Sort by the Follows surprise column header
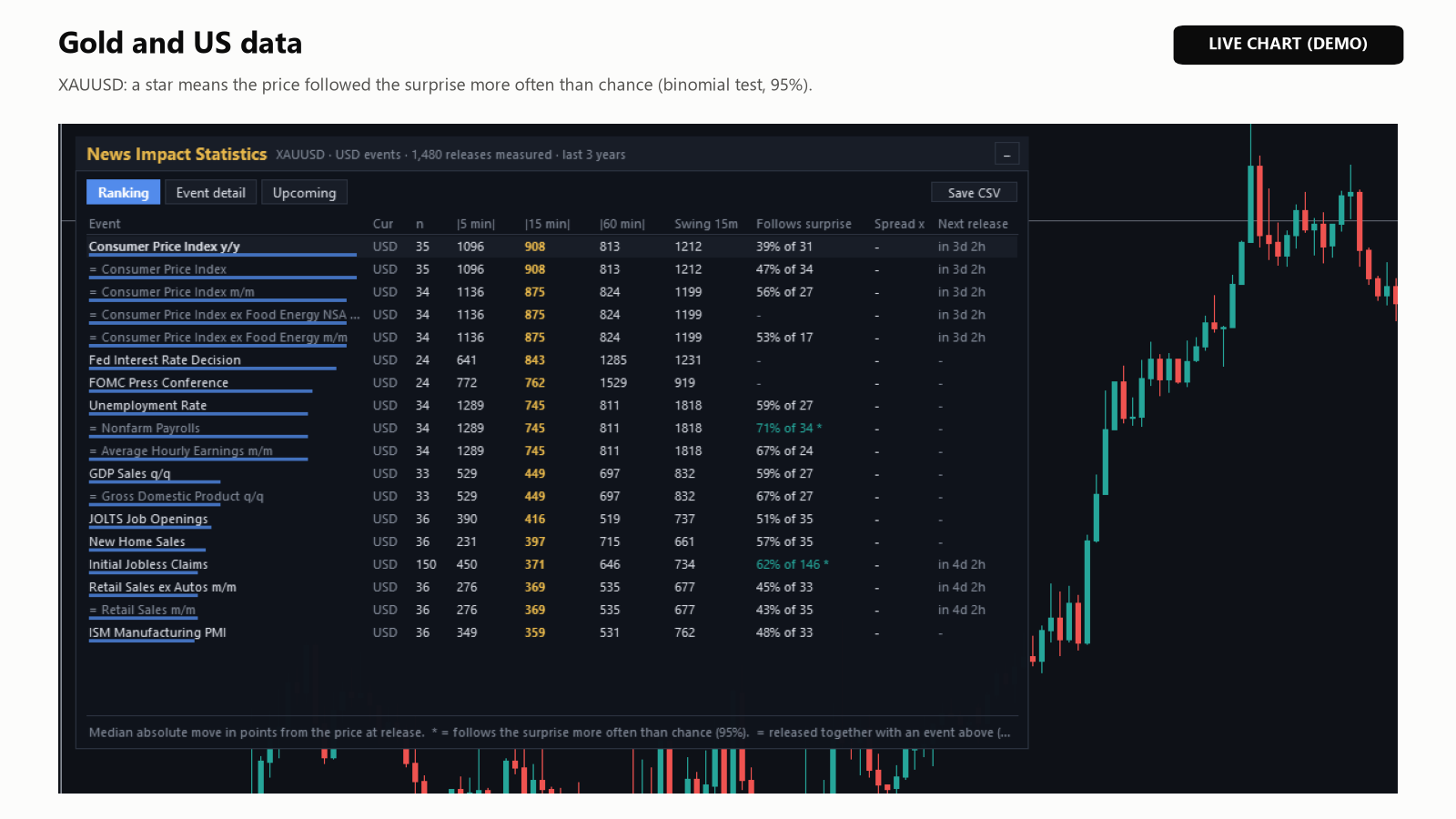This screenshot has width=1456, height=819. pyautogui.click(x=804, y=224)
